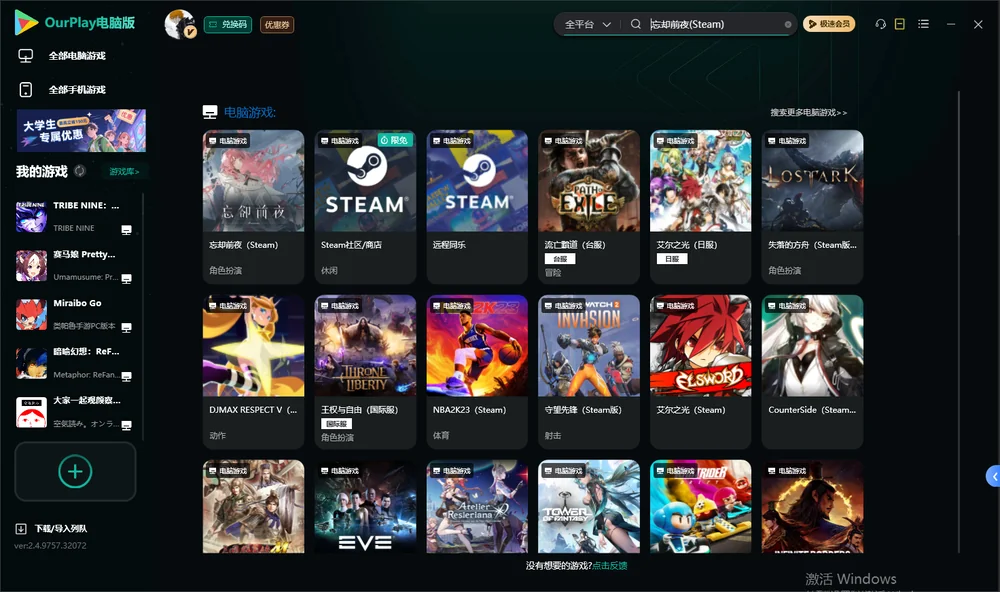Open 赛马娘 Pretty Derby in my games

pos(74,266)
